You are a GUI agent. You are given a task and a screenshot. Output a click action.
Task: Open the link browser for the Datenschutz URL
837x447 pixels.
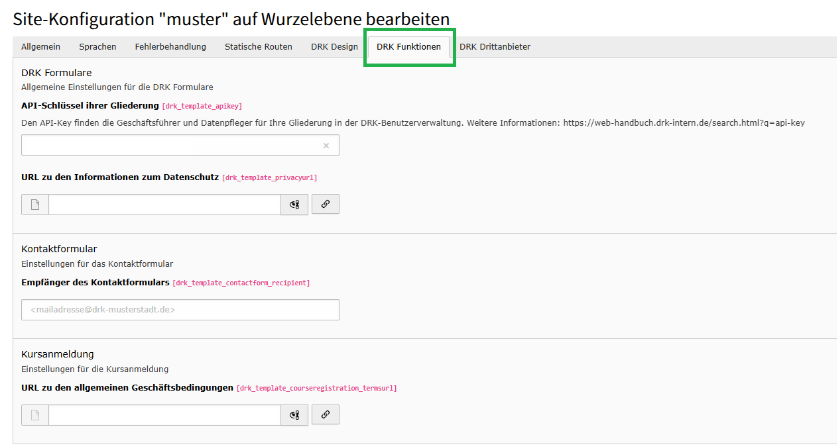(325, 204)
